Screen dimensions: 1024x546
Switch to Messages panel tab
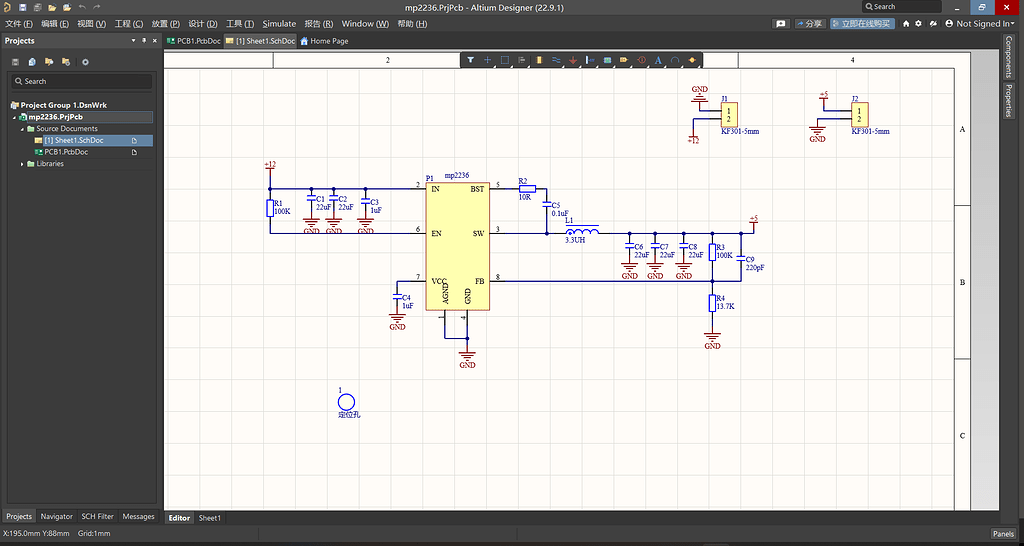(x=138, y=516)
